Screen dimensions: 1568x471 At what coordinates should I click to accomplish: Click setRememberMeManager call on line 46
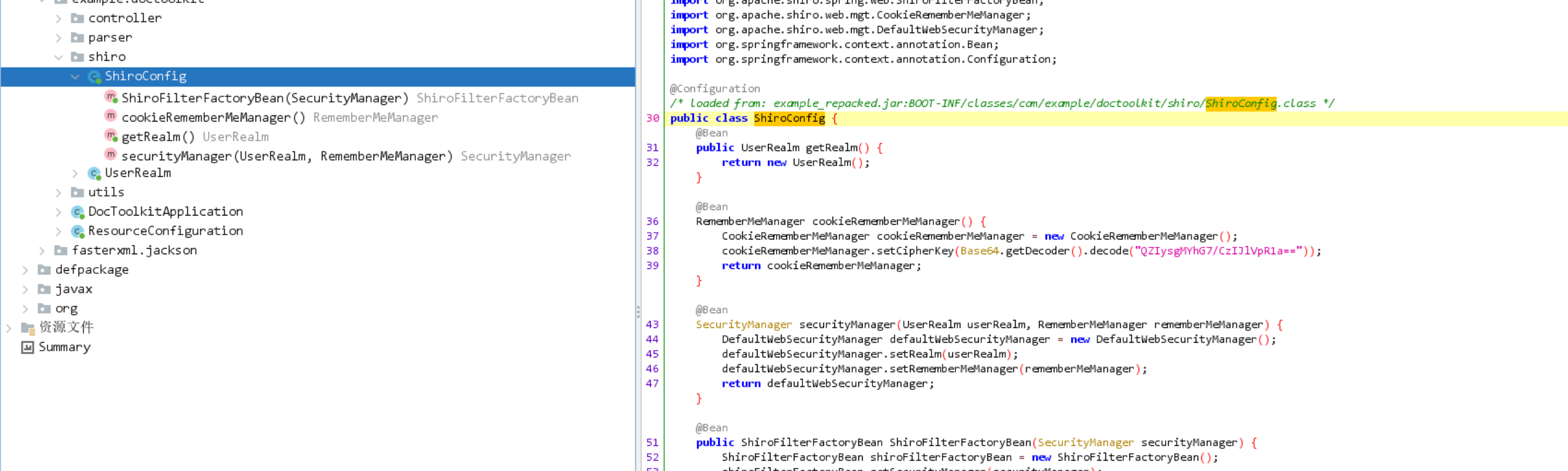(954, 368)
